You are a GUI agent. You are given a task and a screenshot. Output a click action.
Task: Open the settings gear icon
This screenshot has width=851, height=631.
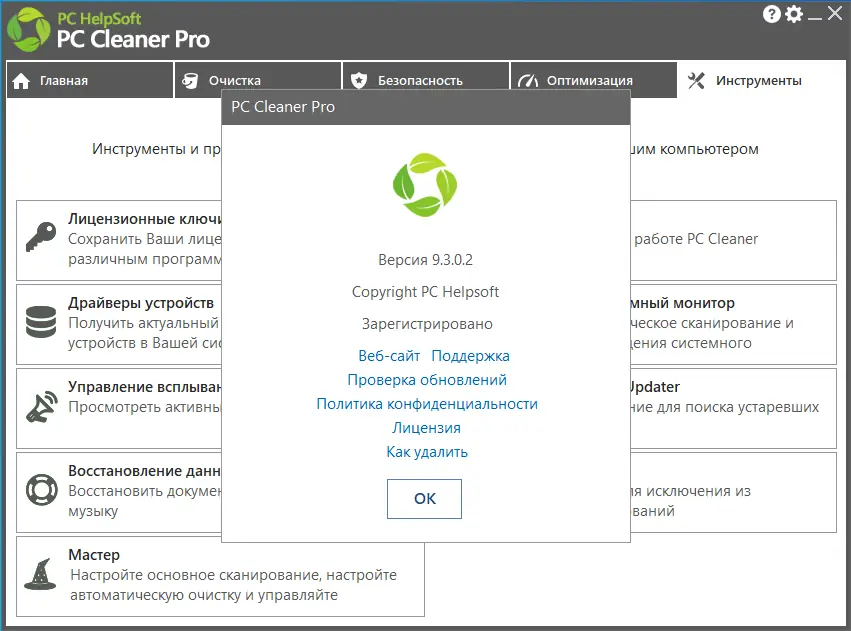pyautogui.click(x=793, y=15)
